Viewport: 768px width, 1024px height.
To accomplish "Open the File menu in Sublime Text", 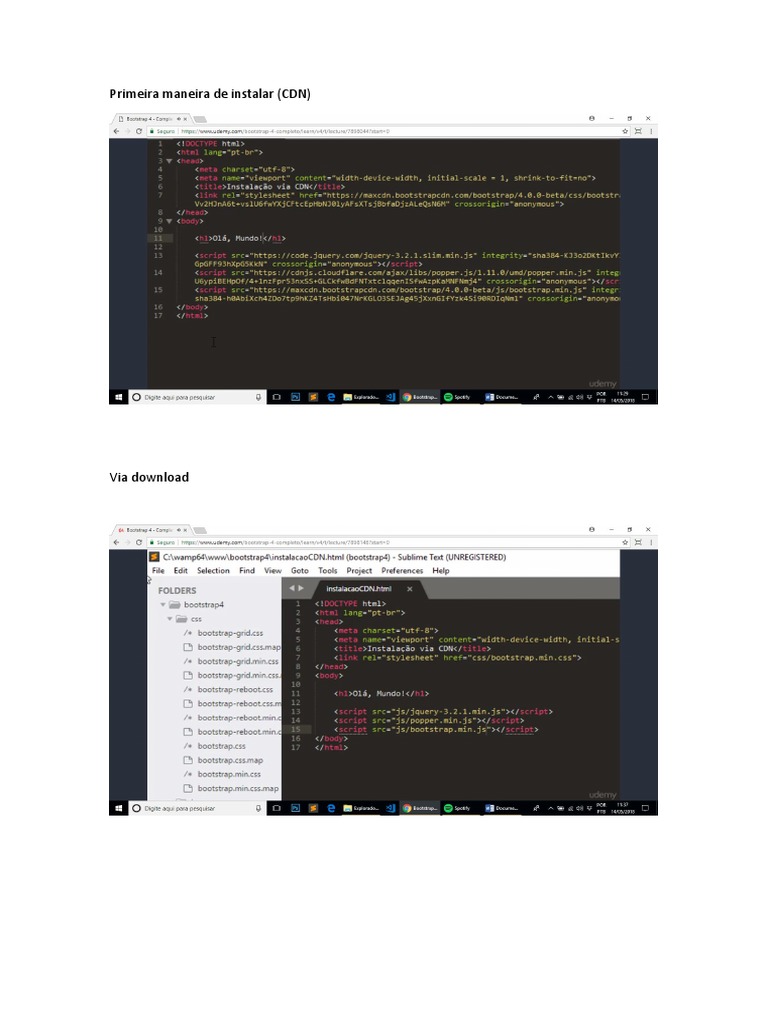I will click(x=158, y=570).
